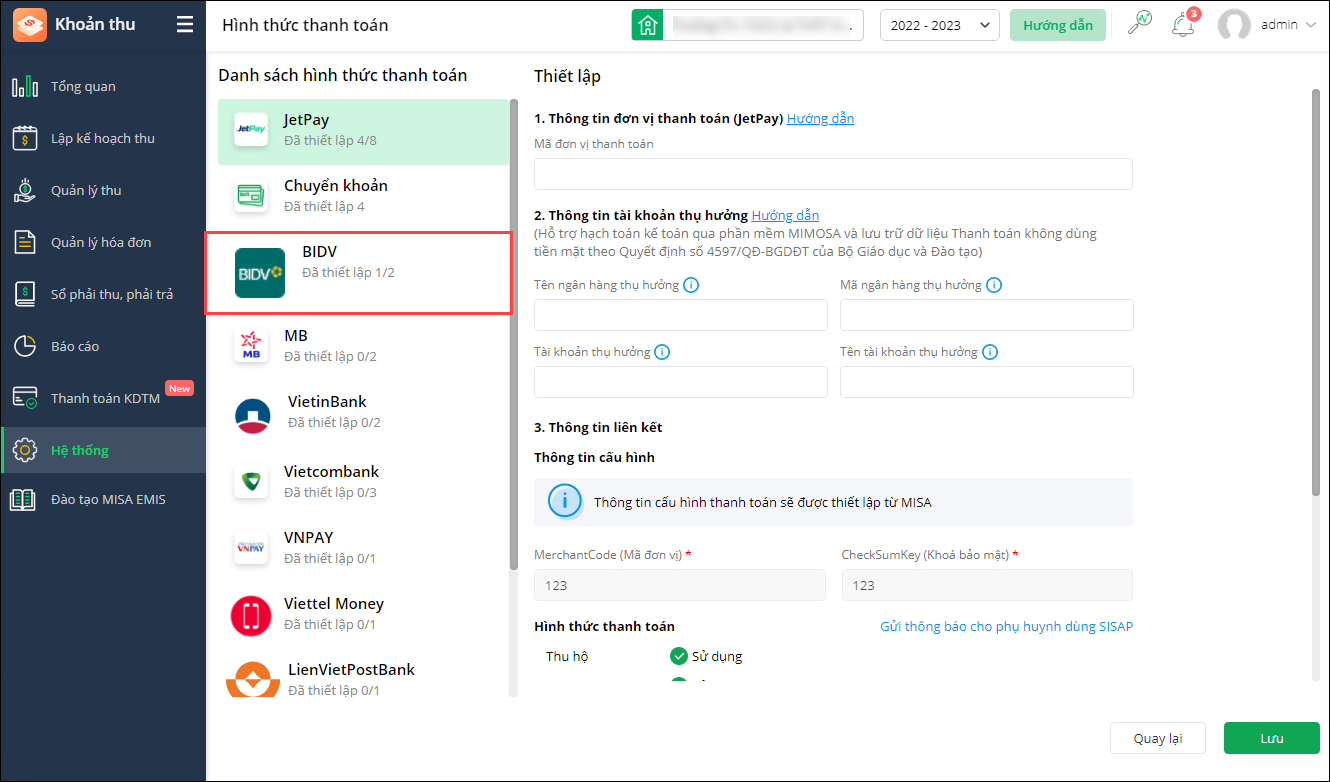Click info icon beside Tên ngân hàng thụ hưởng
The height and width of the screenshot is (782, 1330).
[691, 285]
